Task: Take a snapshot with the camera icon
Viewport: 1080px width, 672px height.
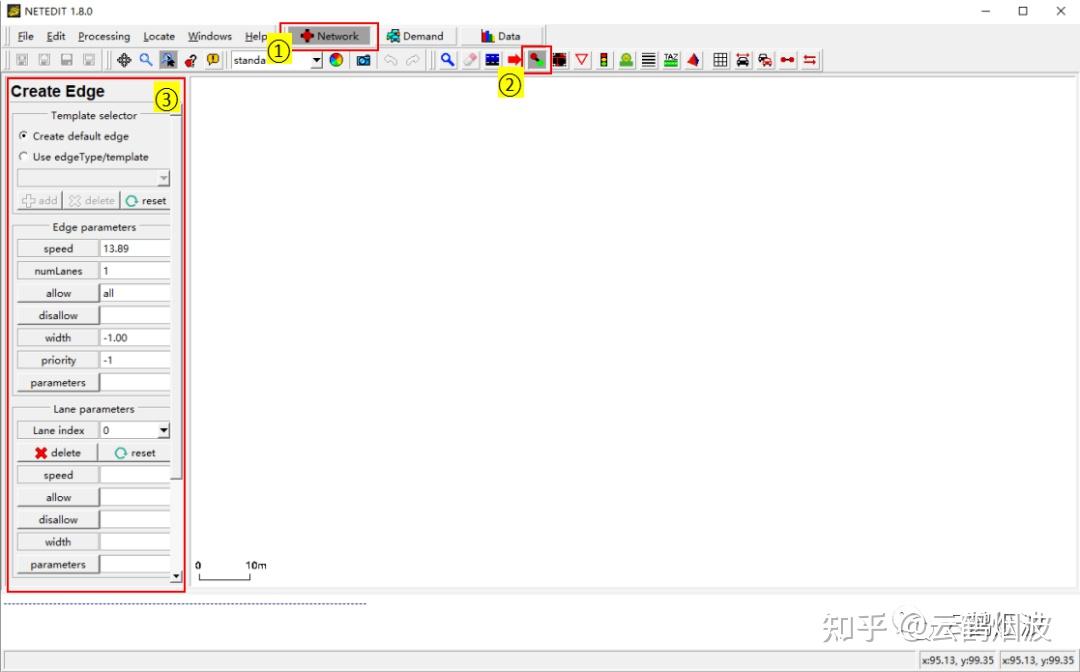Action: 363,59
